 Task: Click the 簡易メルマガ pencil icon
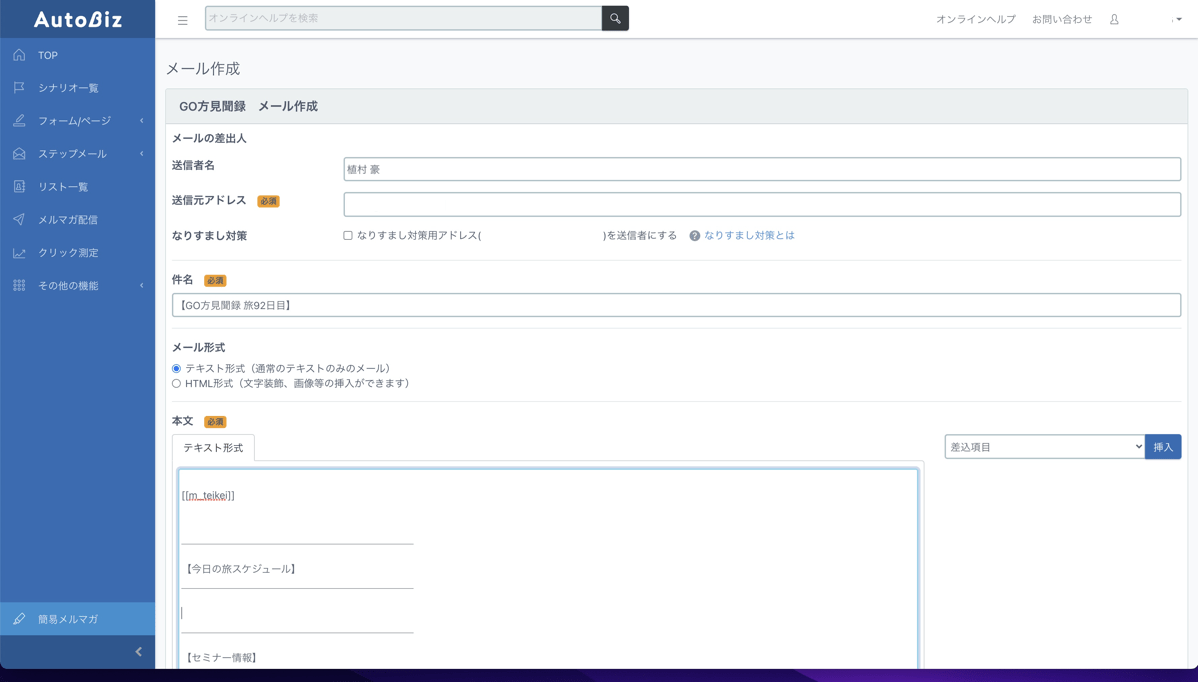[19, 619]
